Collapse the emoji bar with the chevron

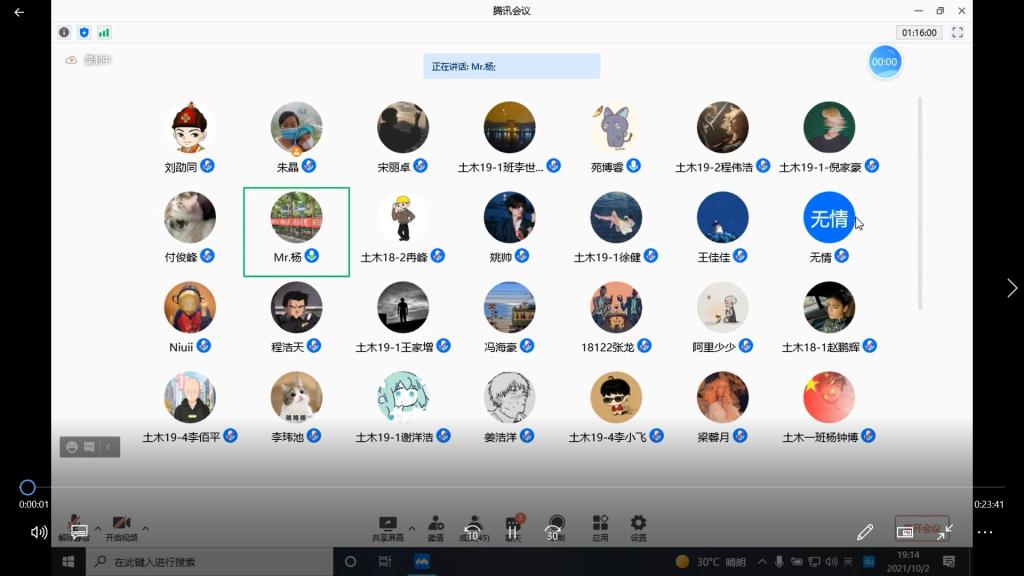(x=109, y=447)
